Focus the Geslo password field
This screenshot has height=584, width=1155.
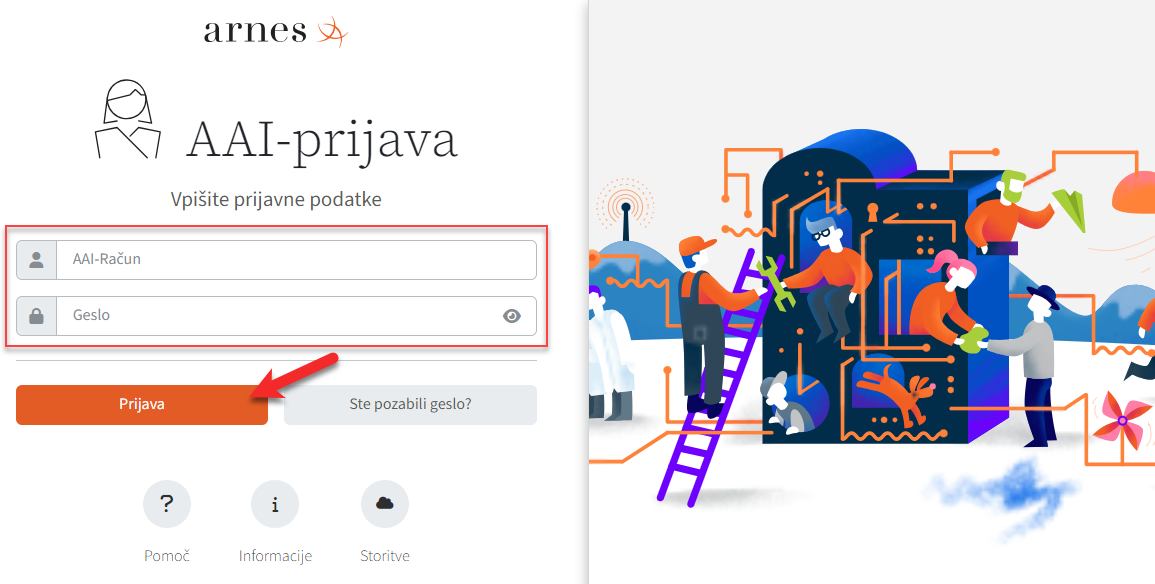coord(296,316)
